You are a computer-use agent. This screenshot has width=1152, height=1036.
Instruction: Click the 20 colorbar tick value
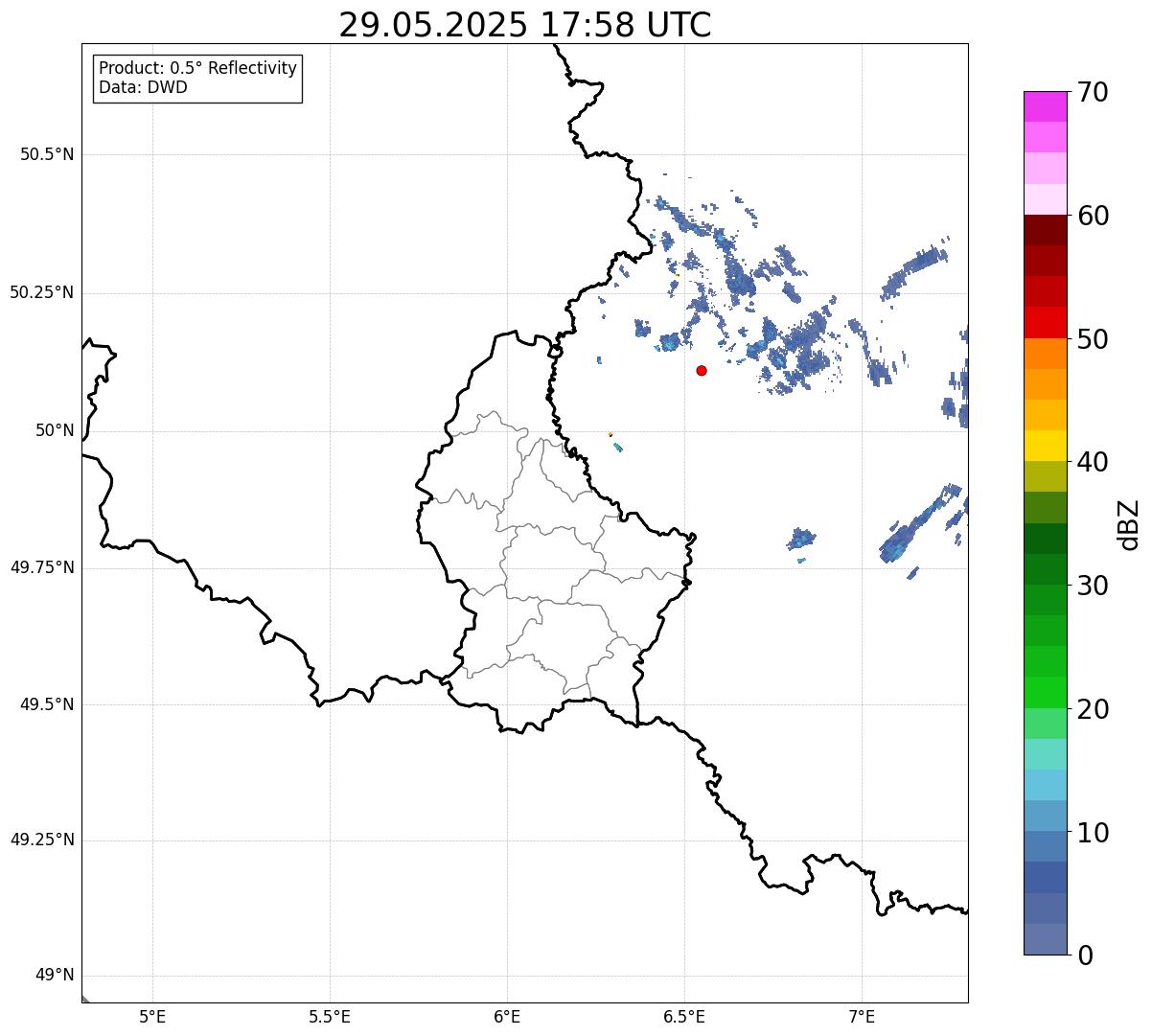coord(1093,709)
